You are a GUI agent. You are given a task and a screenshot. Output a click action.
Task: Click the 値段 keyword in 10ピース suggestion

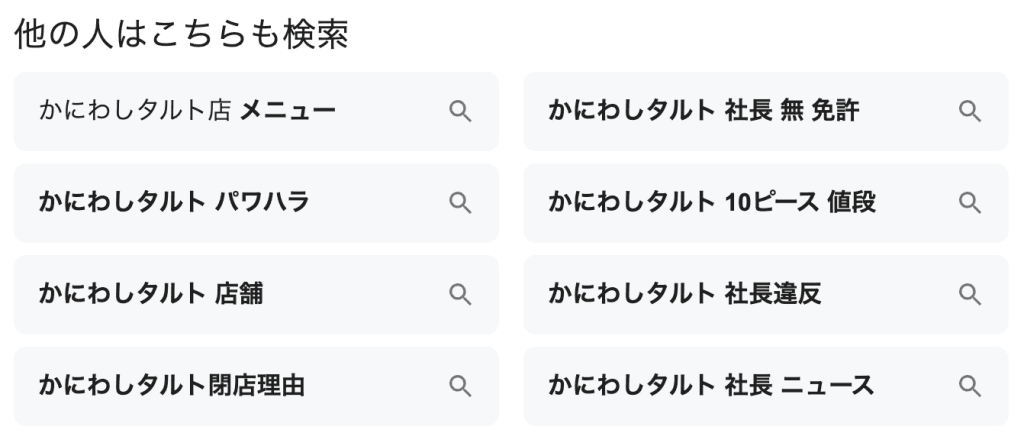coord(852,203)
